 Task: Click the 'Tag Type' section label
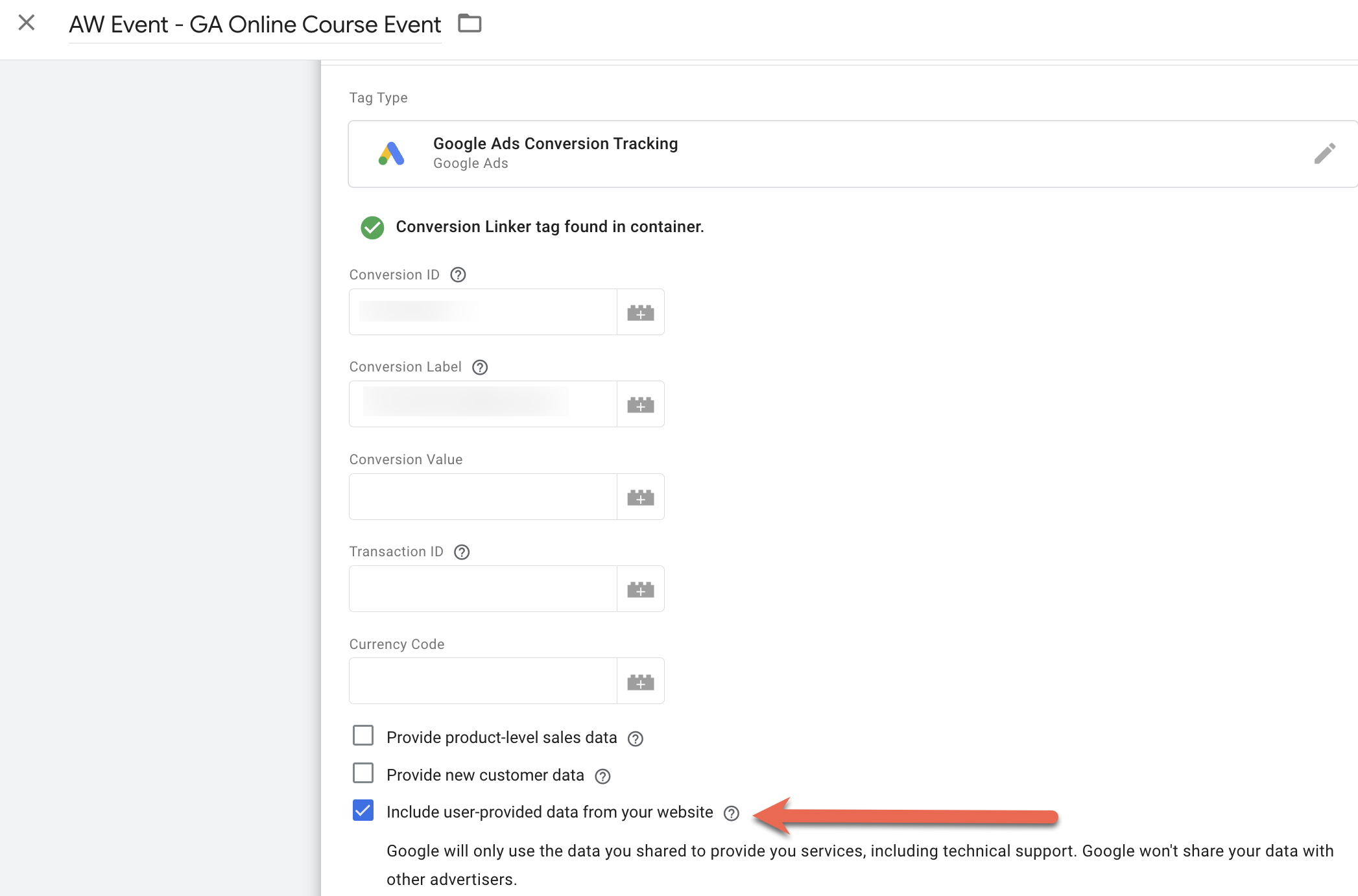tap(378, 98)
